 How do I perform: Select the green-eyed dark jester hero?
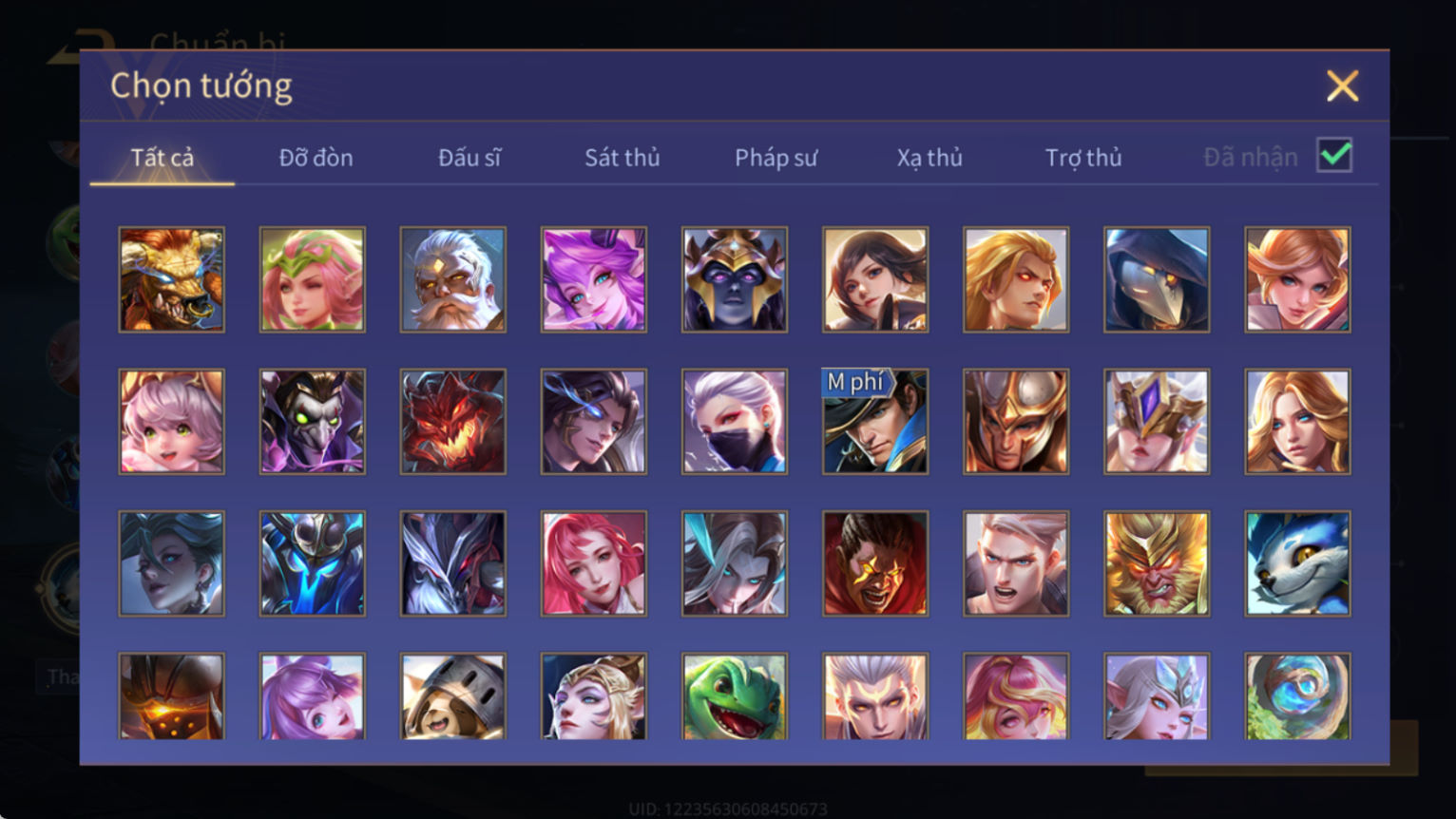[x=313, y=422]
